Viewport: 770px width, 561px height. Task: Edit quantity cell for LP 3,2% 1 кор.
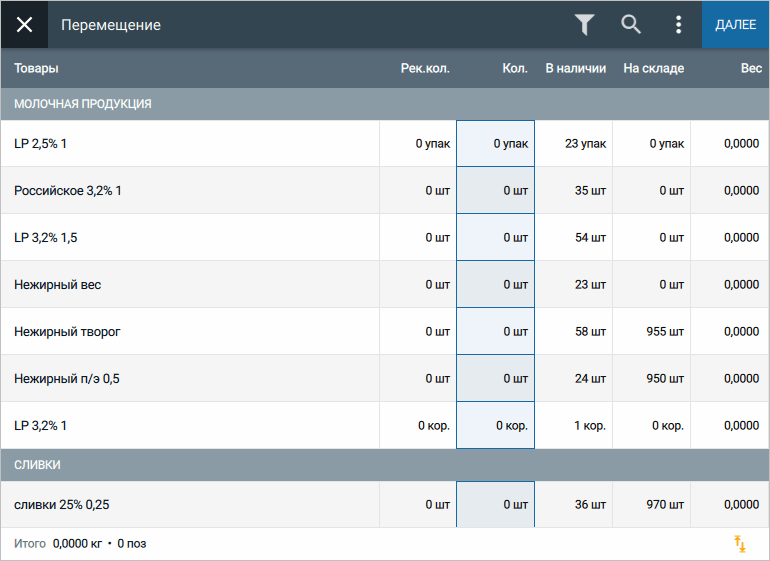coord(495,425)
